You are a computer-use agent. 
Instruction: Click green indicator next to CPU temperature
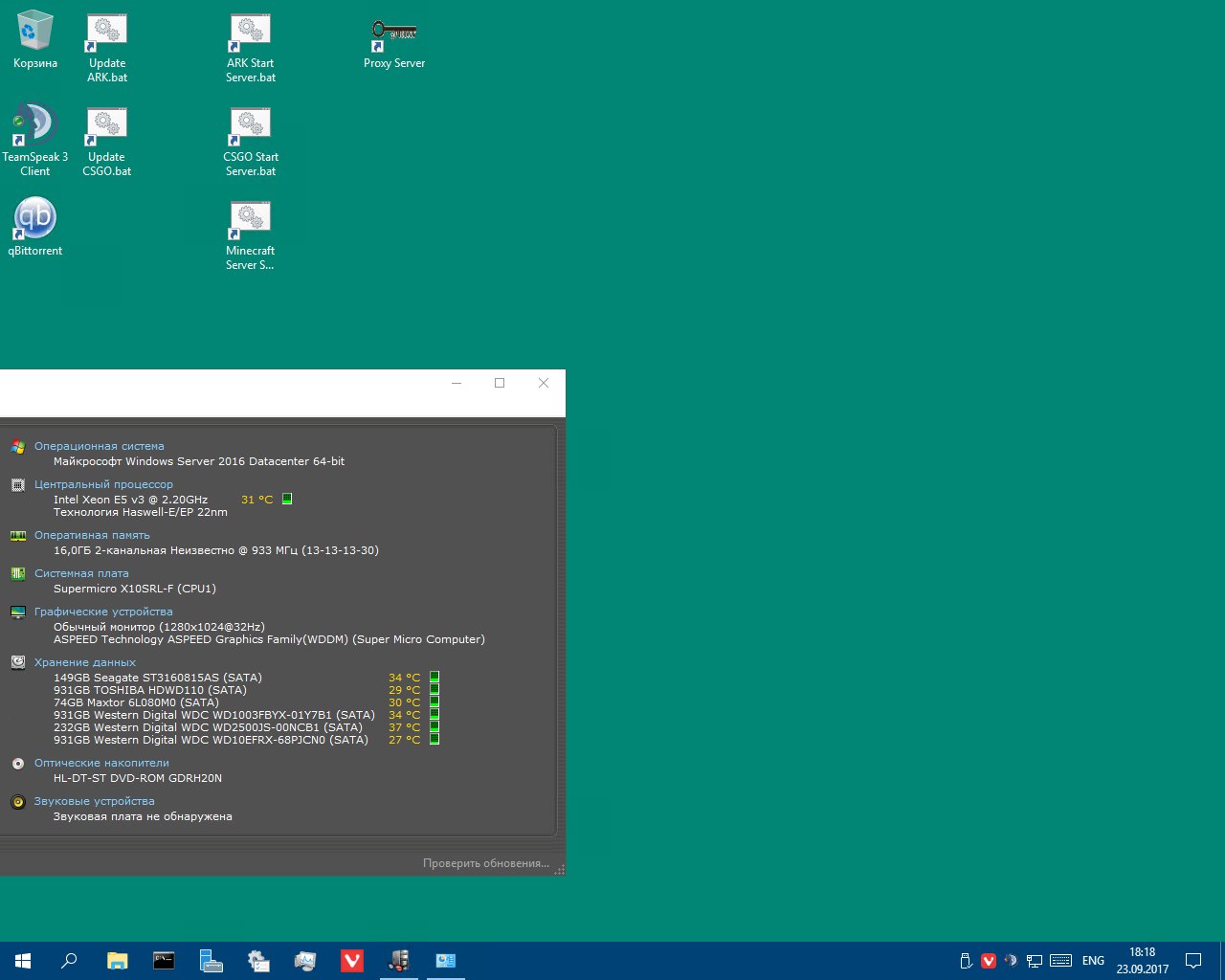click(x=287, y=499)
